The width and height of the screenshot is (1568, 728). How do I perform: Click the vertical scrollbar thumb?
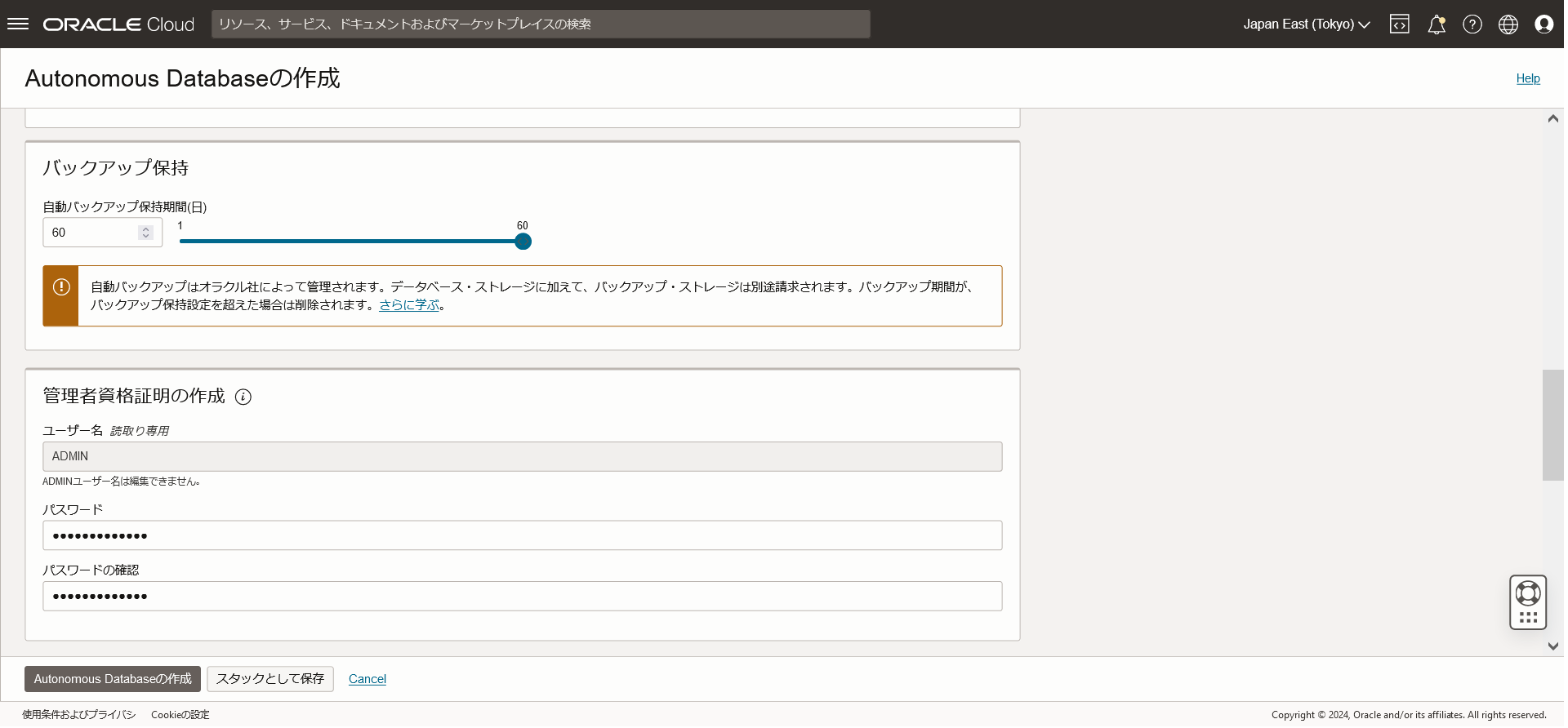pos(1552,425)
